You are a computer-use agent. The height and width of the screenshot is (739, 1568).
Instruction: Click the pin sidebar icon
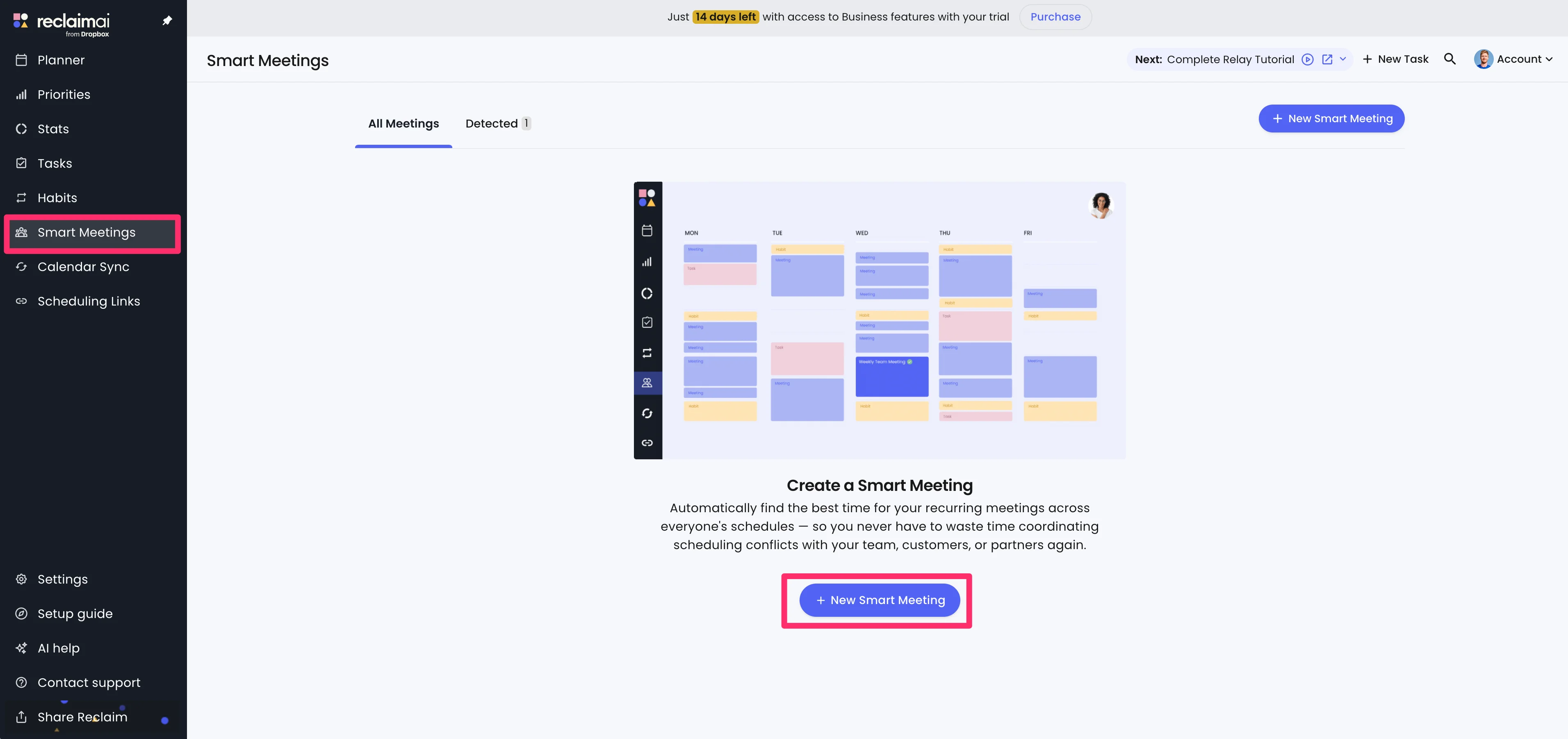coord(167,21)
